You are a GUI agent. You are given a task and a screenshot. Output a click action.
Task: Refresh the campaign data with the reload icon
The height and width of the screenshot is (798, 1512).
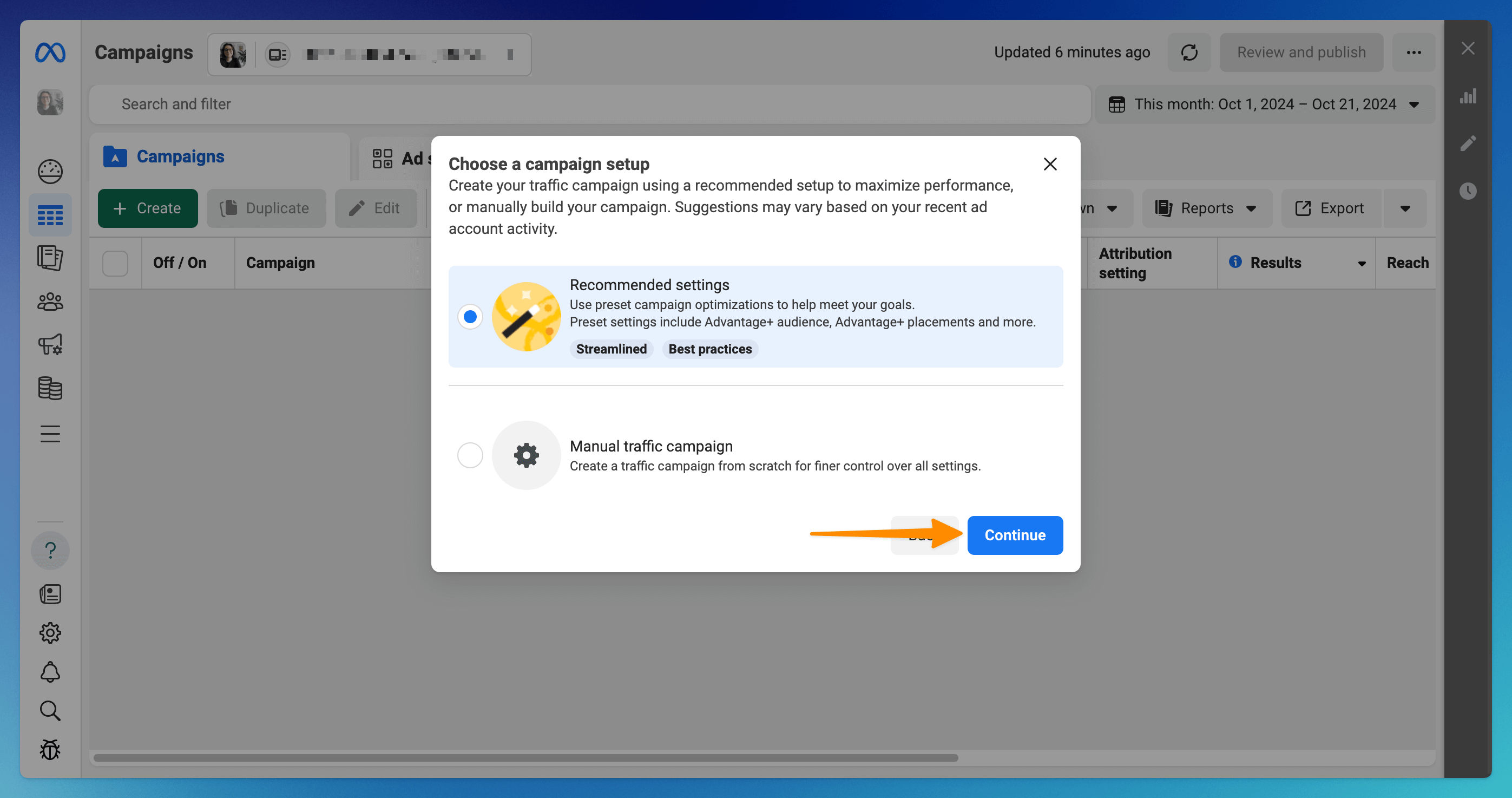coord(1188,53)
